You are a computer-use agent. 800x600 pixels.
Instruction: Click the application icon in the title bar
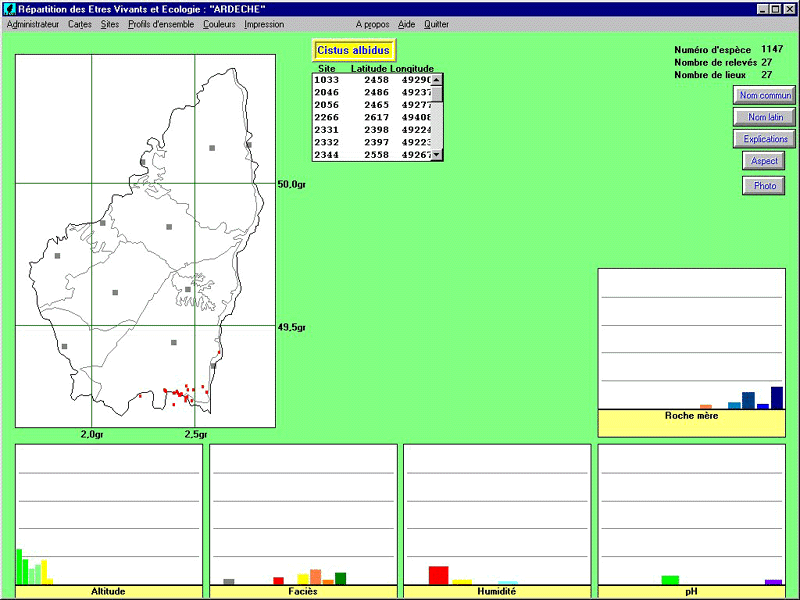click(10, 9)
